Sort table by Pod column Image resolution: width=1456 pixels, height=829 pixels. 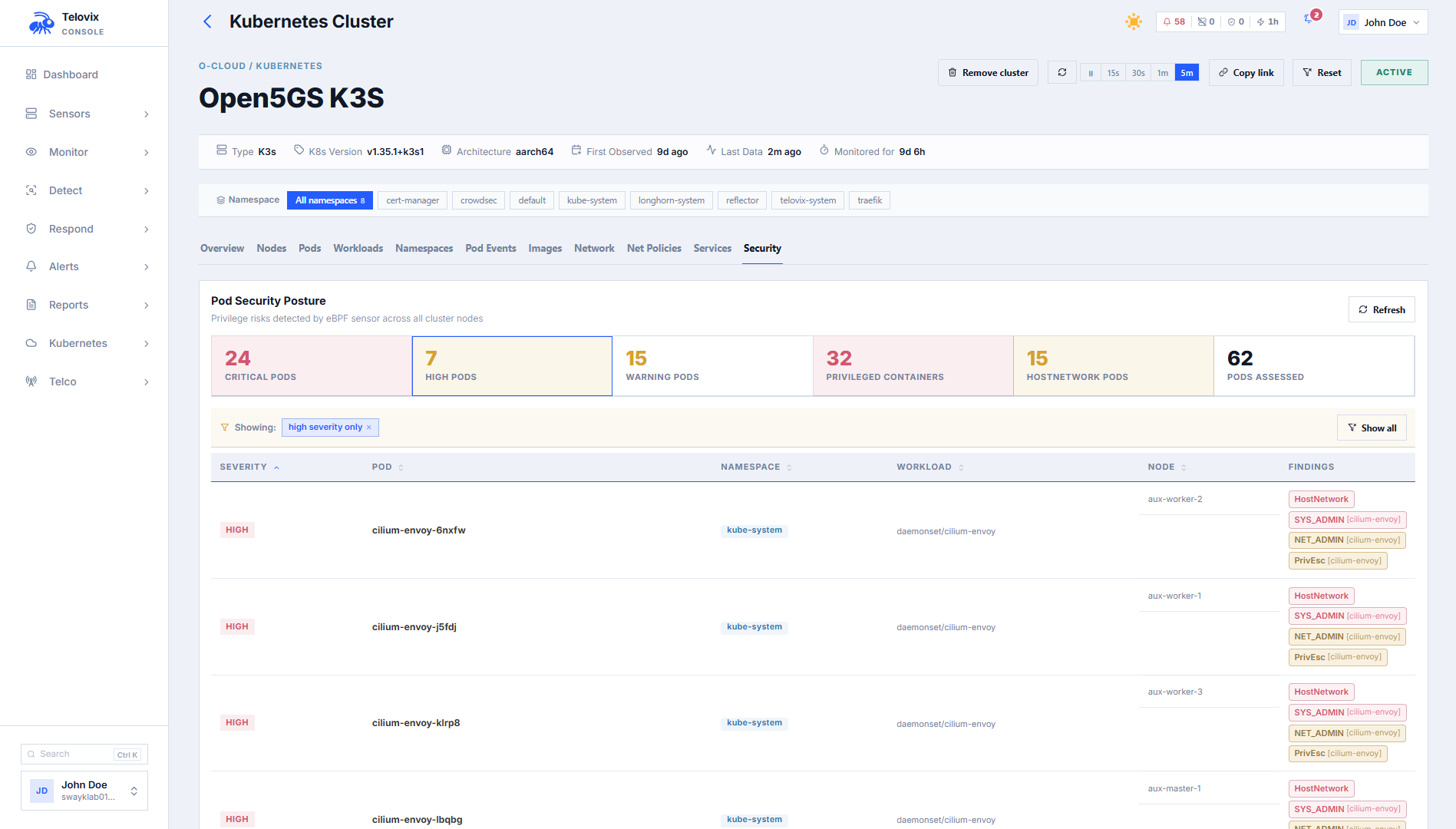pos(388,467)
